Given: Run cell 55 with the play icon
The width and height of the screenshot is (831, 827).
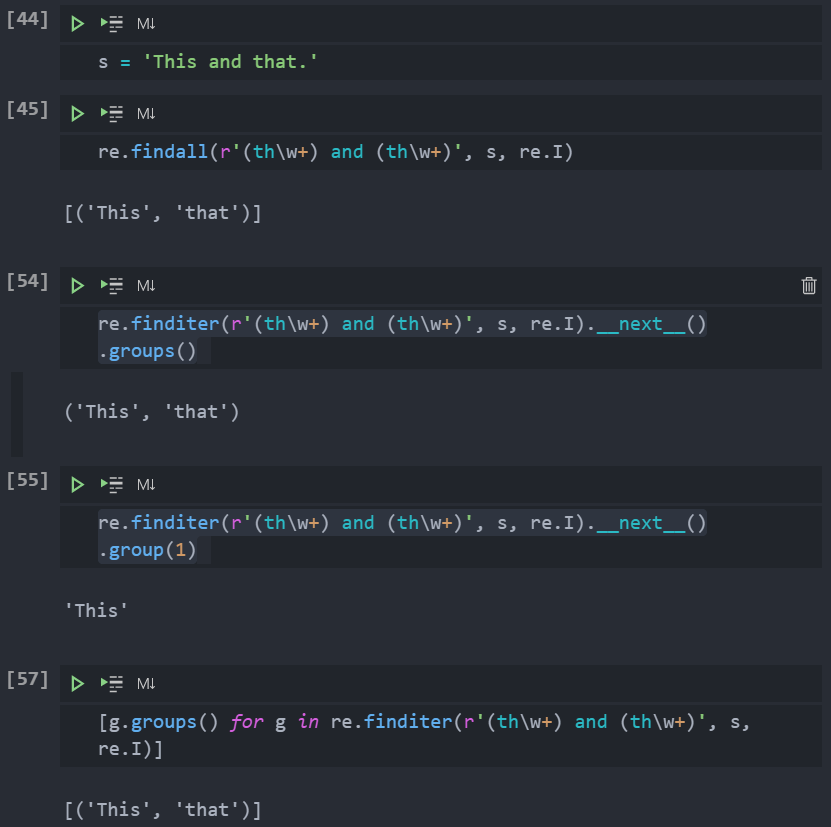Looking at the screenshot, I should point(77,485).
